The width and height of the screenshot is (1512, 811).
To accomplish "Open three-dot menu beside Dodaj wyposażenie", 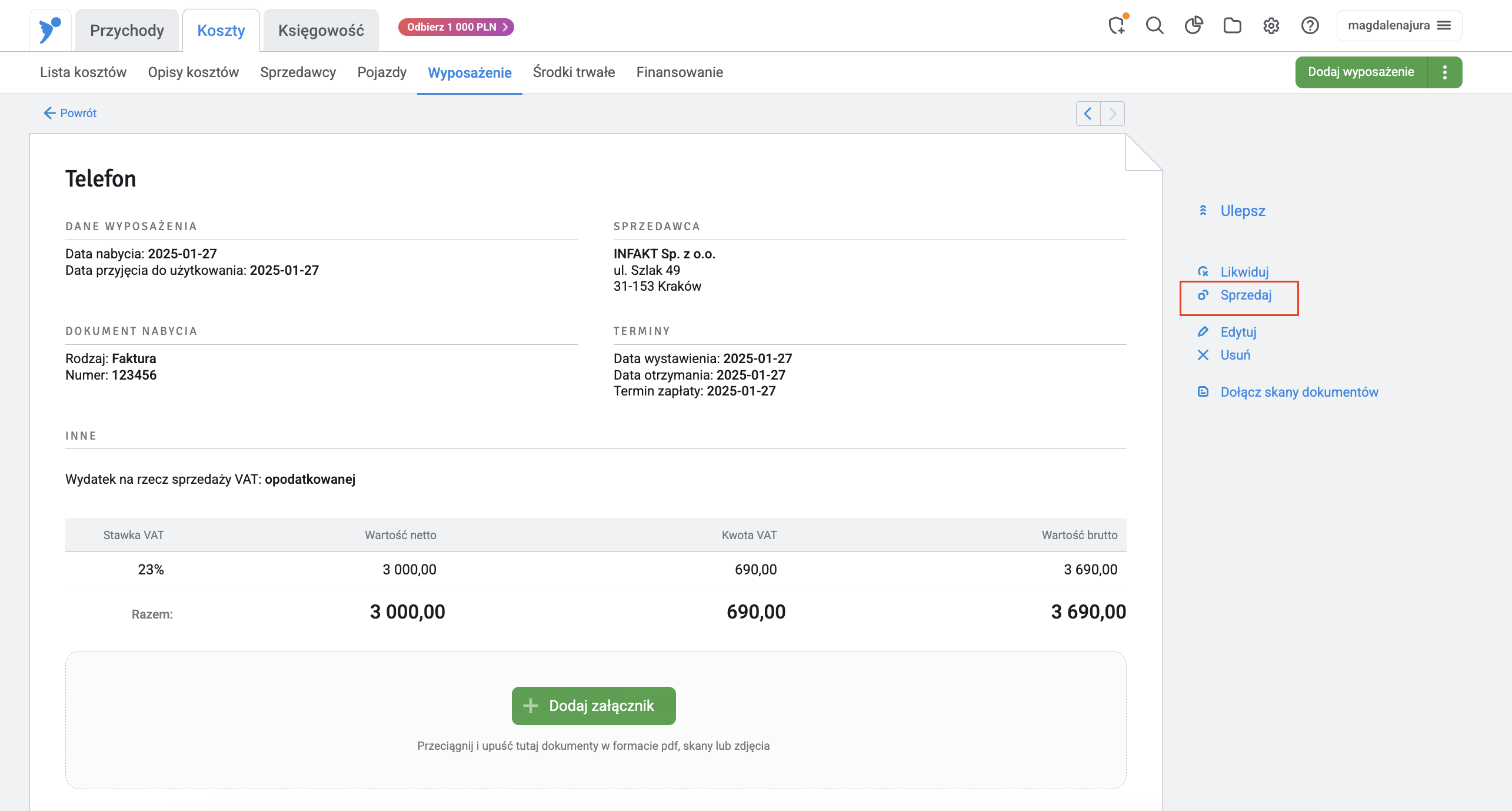I will pos(1444,72).
